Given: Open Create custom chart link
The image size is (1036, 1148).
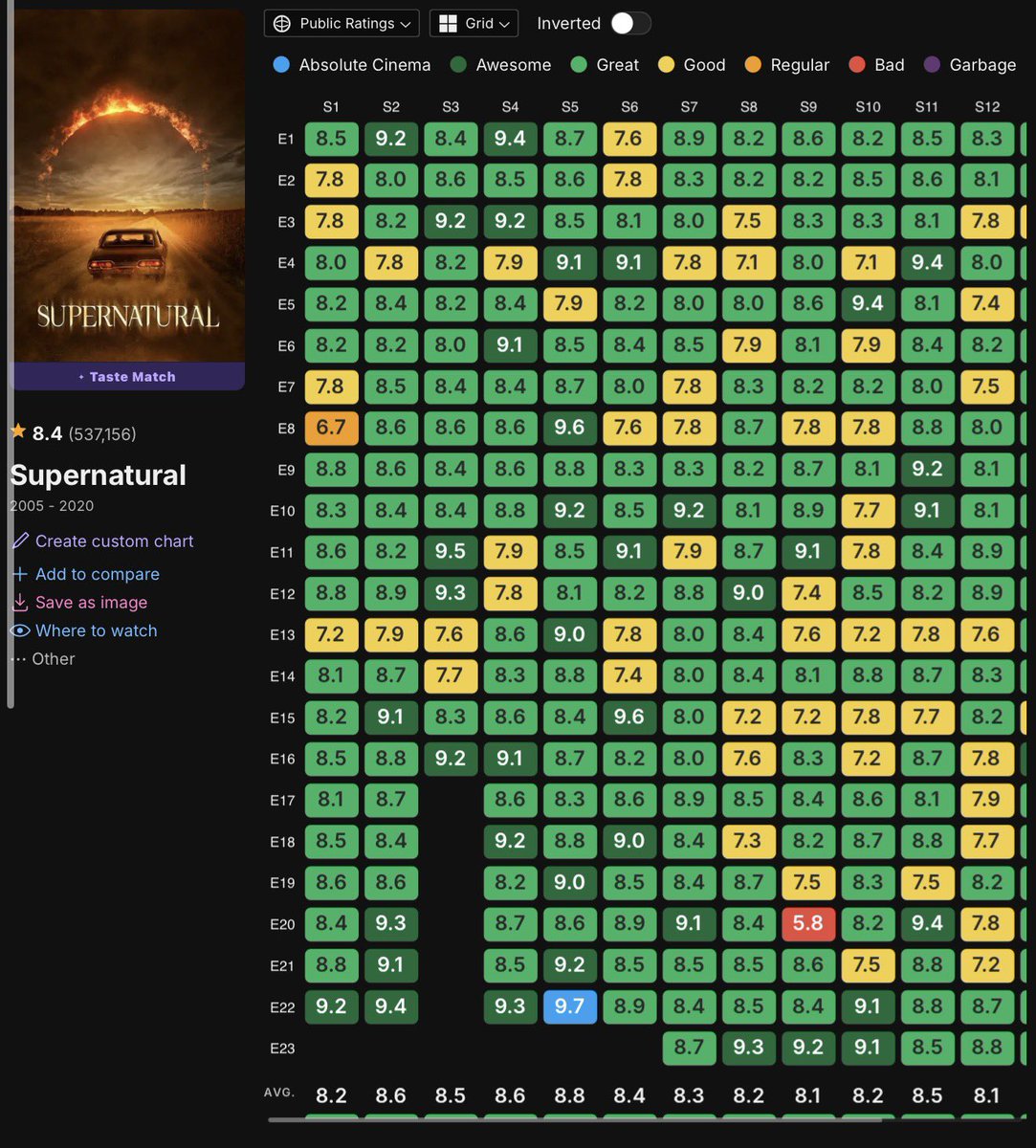Looking at the screenshot, I should [x=114, y=541].
